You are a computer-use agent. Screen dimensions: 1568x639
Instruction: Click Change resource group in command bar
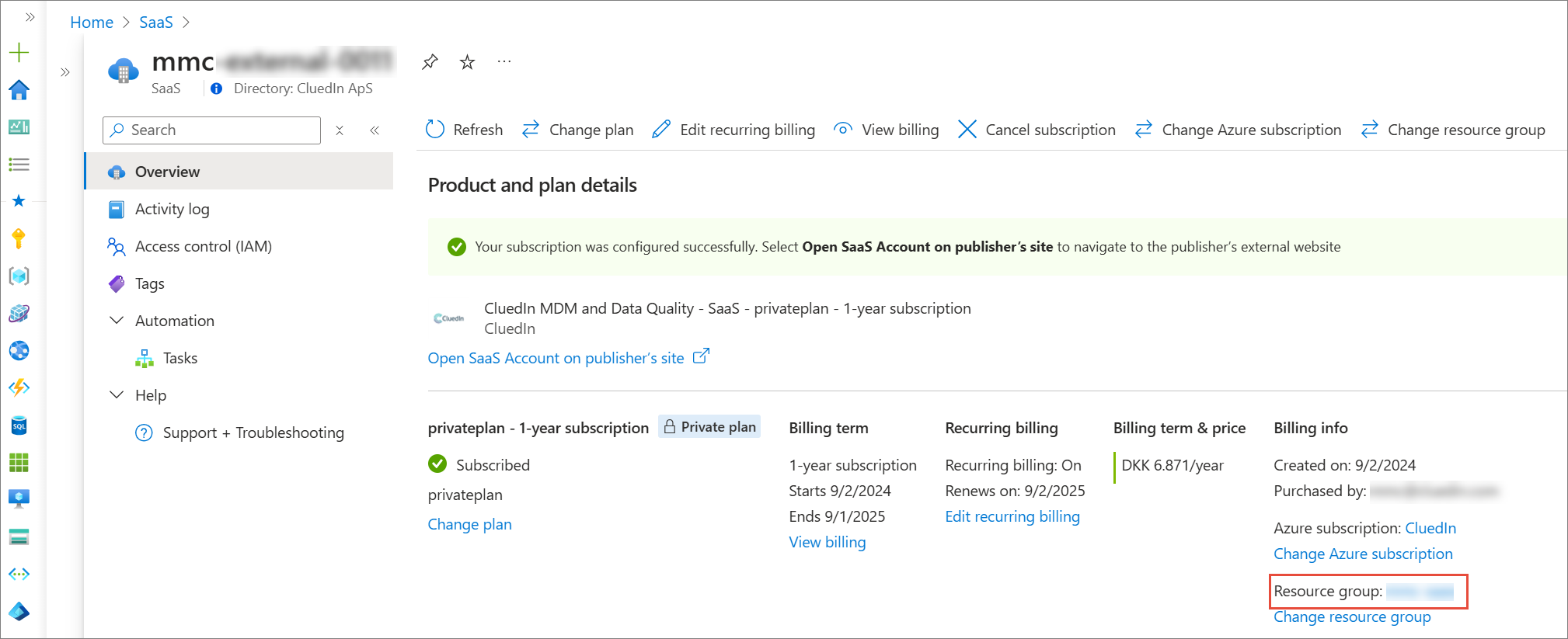1453,130
